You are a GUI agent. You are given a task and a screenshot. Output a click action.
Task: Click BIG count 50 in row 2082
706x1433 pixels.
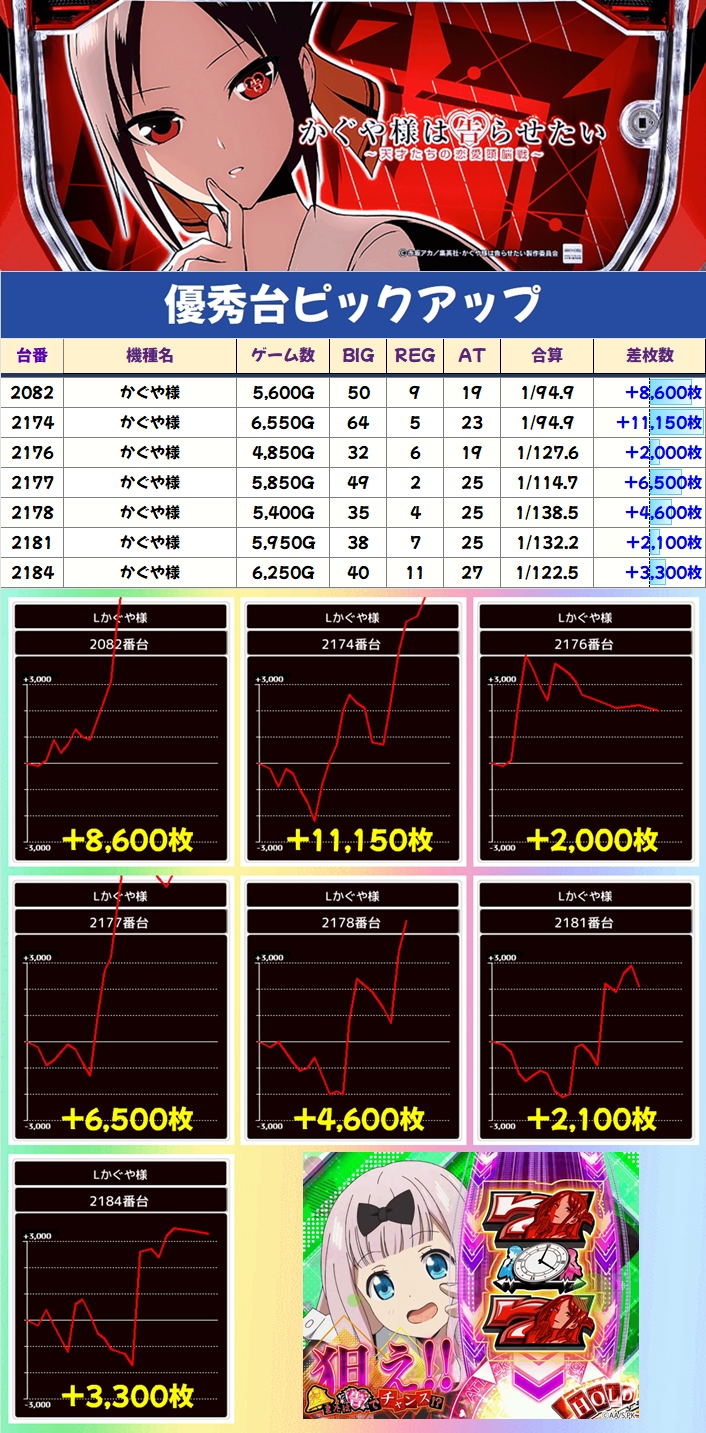point(358,393)
